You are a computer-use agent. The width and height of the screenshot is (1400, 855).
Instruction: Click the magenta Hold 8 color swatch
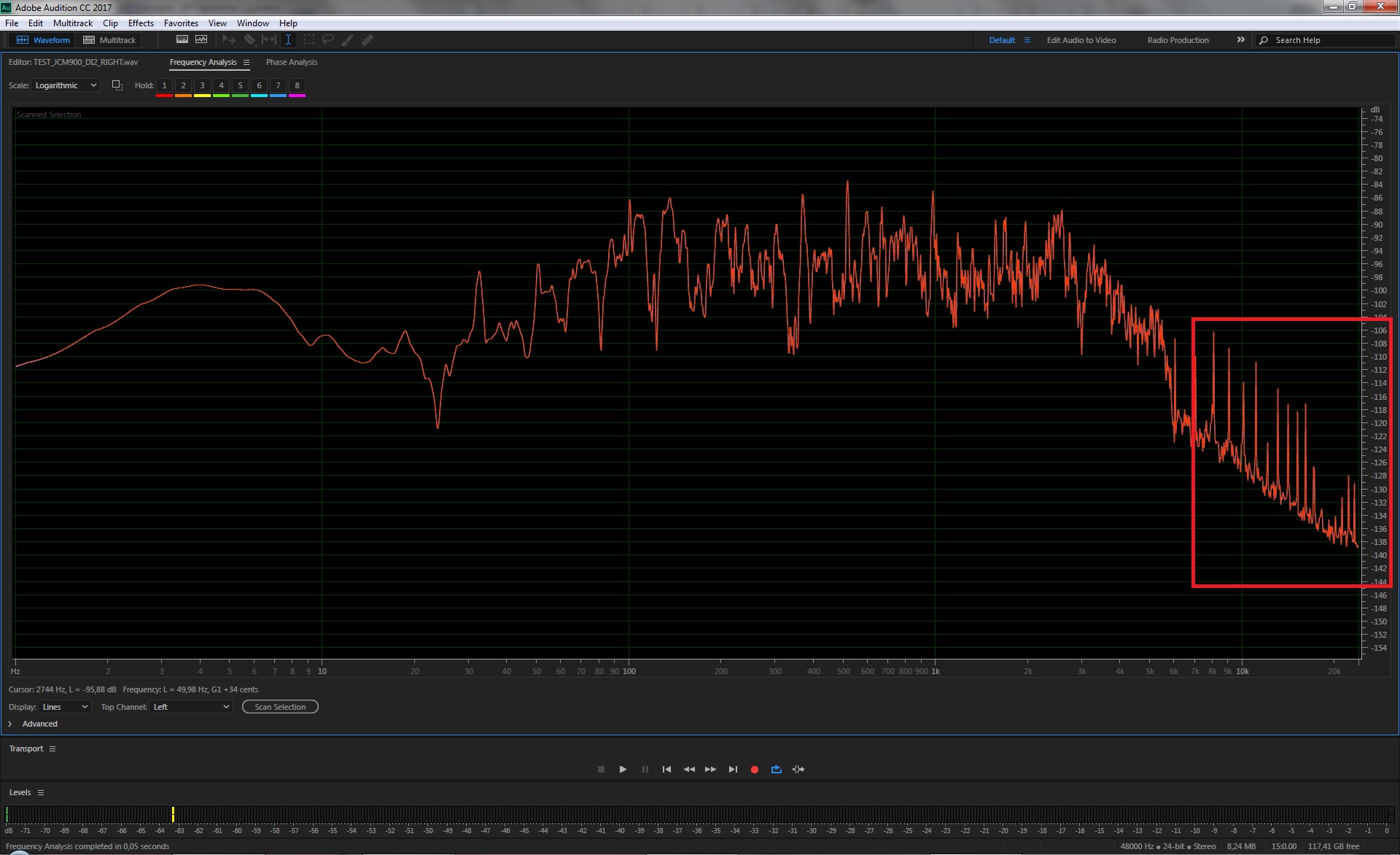point(297,96)
